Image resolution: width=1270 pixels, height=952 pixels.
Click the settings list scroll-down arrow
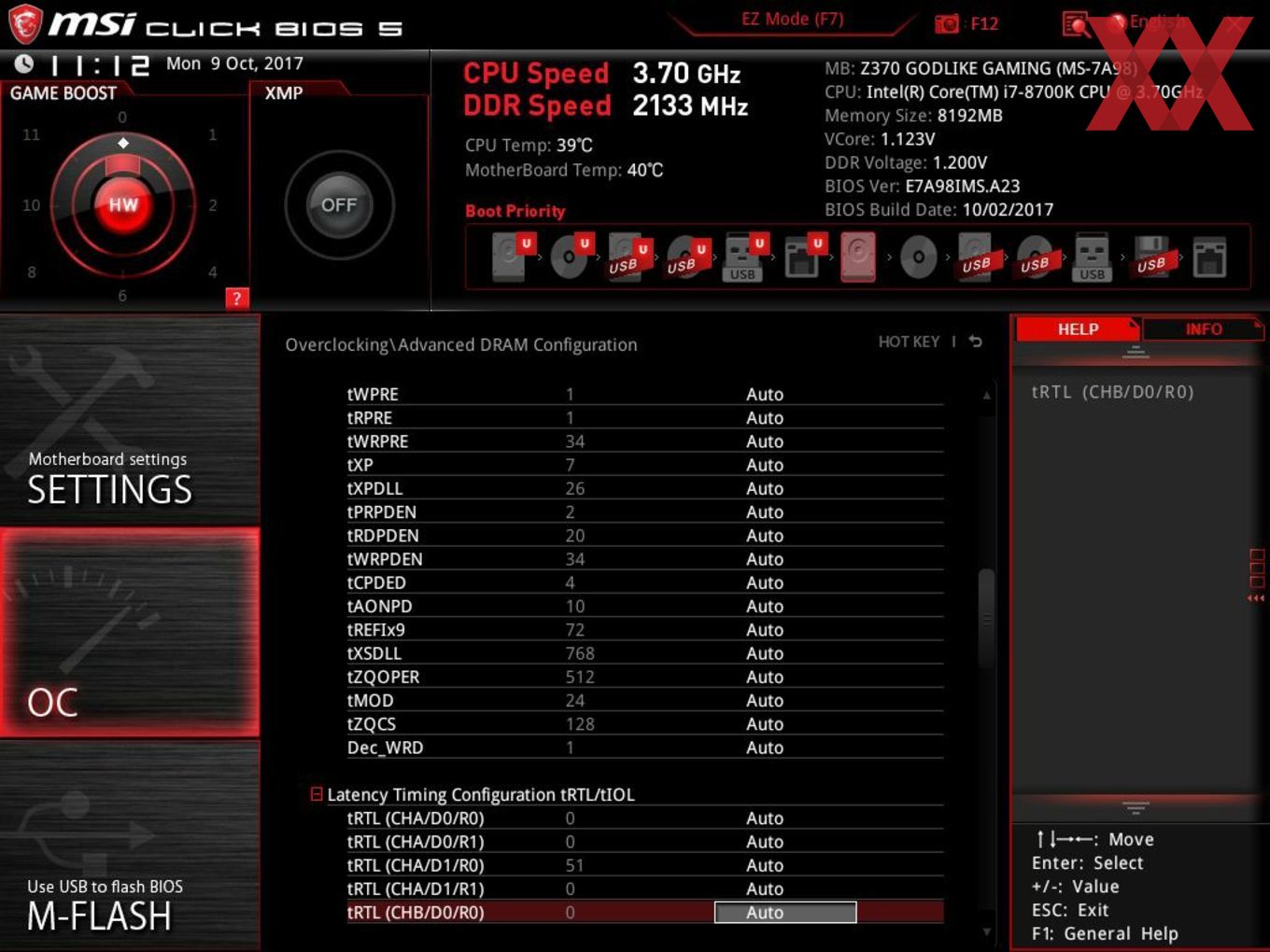[x=986, y=931]
